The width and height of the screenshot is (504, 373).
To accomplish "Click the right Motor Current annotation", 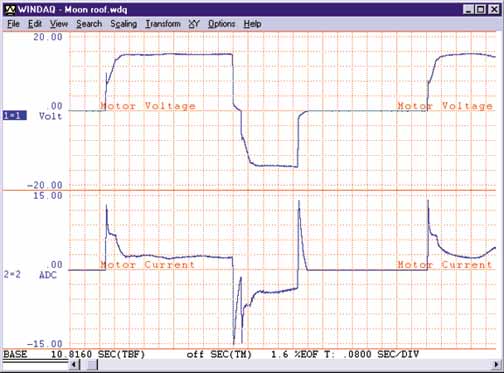I will (445, 265).
